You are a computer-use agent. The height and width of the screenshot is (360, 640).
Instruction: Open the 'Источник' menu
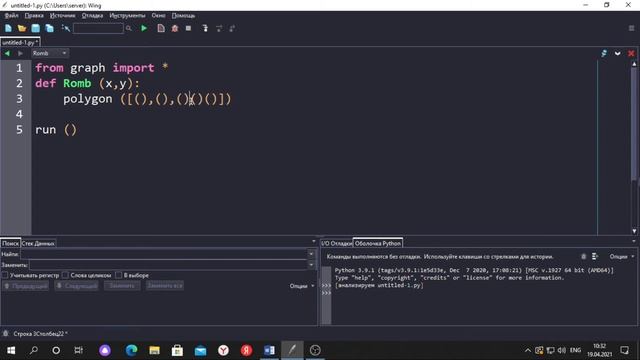62,16
